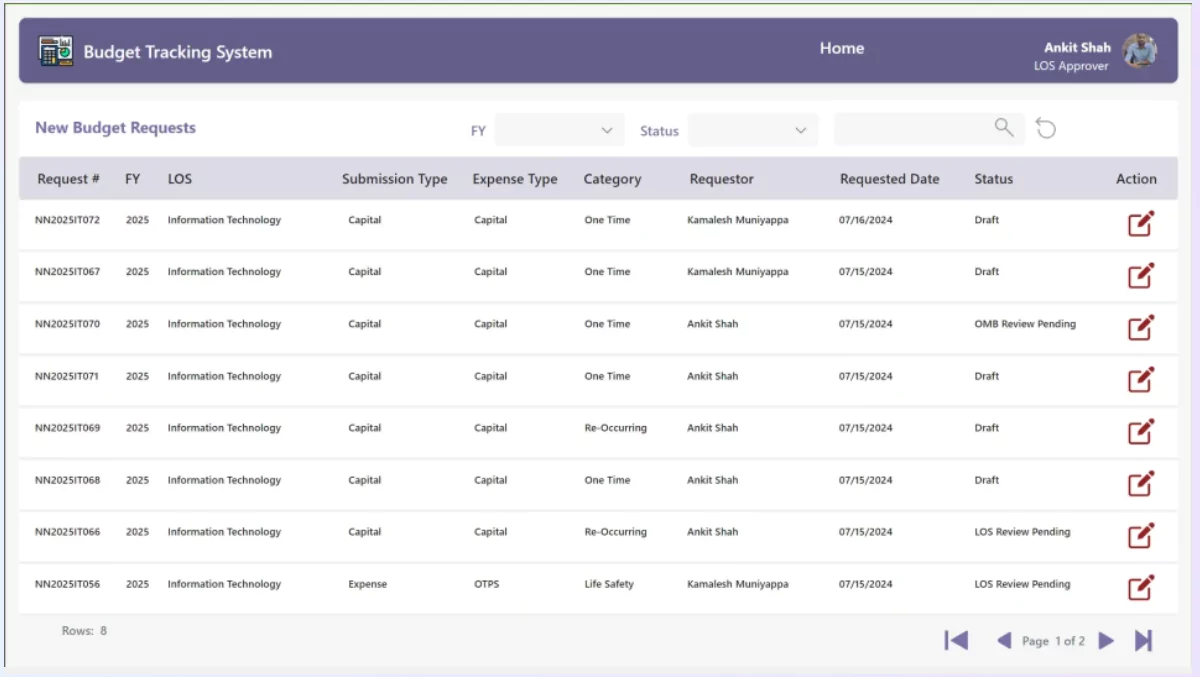Jump to the first page
The image size is (1200, 677).
click(956, 641)
